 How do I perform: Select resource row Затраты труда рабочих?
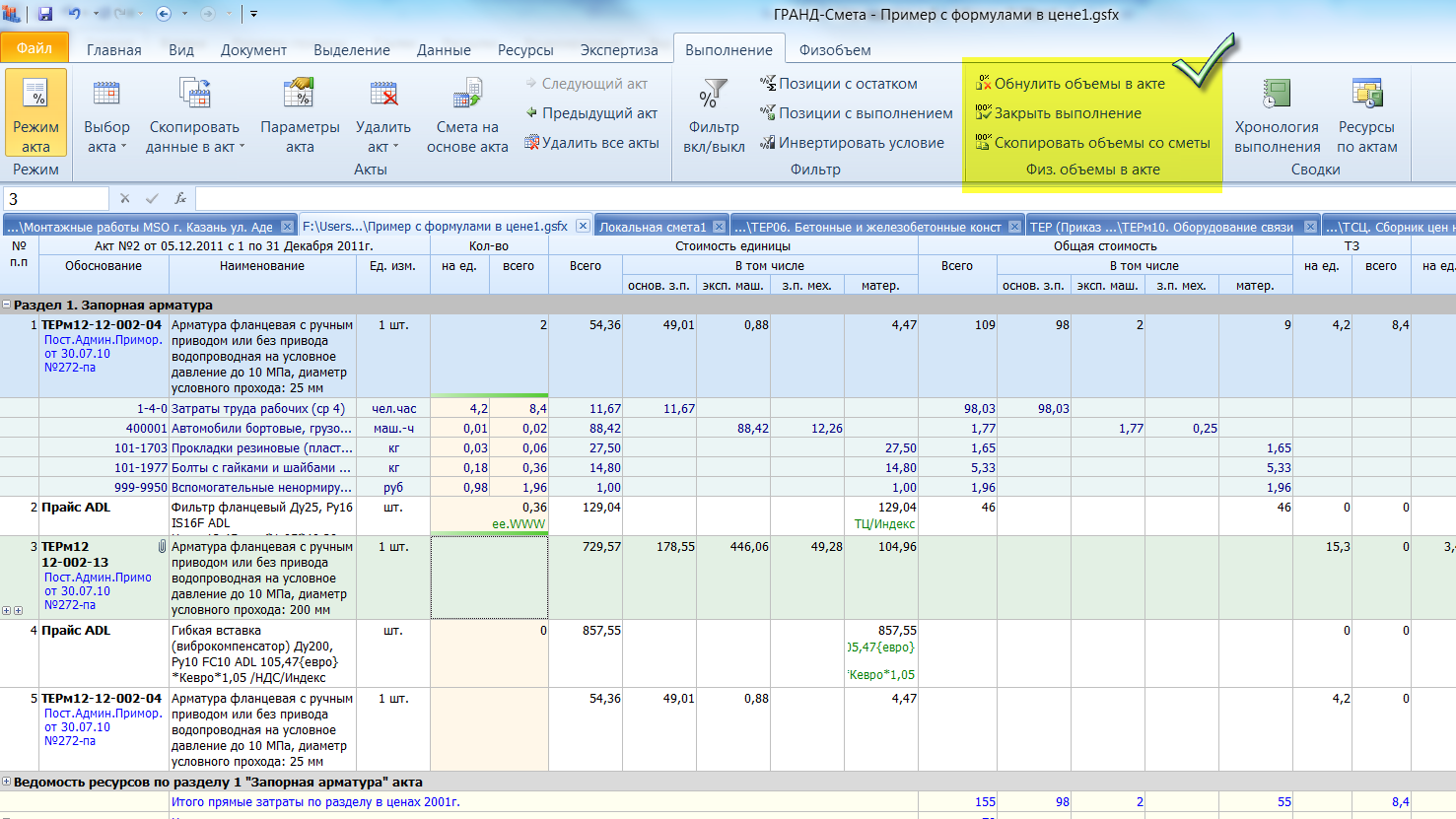point(728,408)
